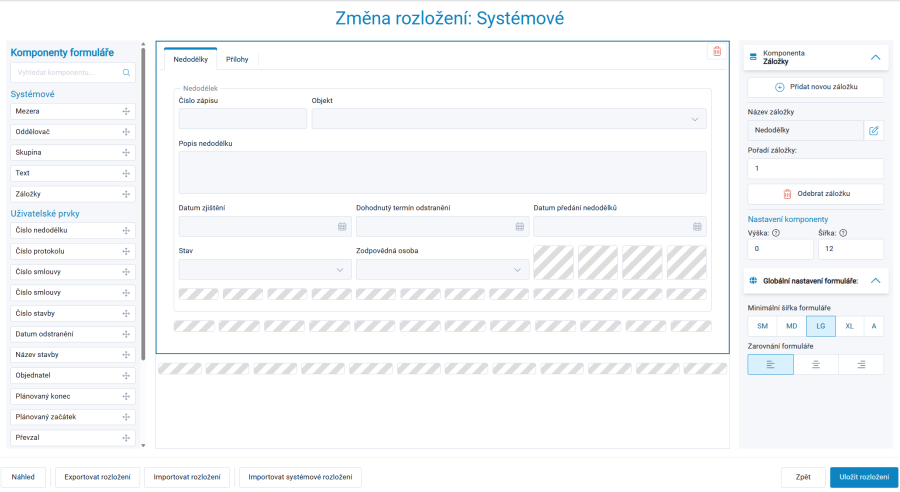The width and height of the screenshot is (900, 492).
Task: Click the Systémové section heading
Action: click(x=33, y=94)
